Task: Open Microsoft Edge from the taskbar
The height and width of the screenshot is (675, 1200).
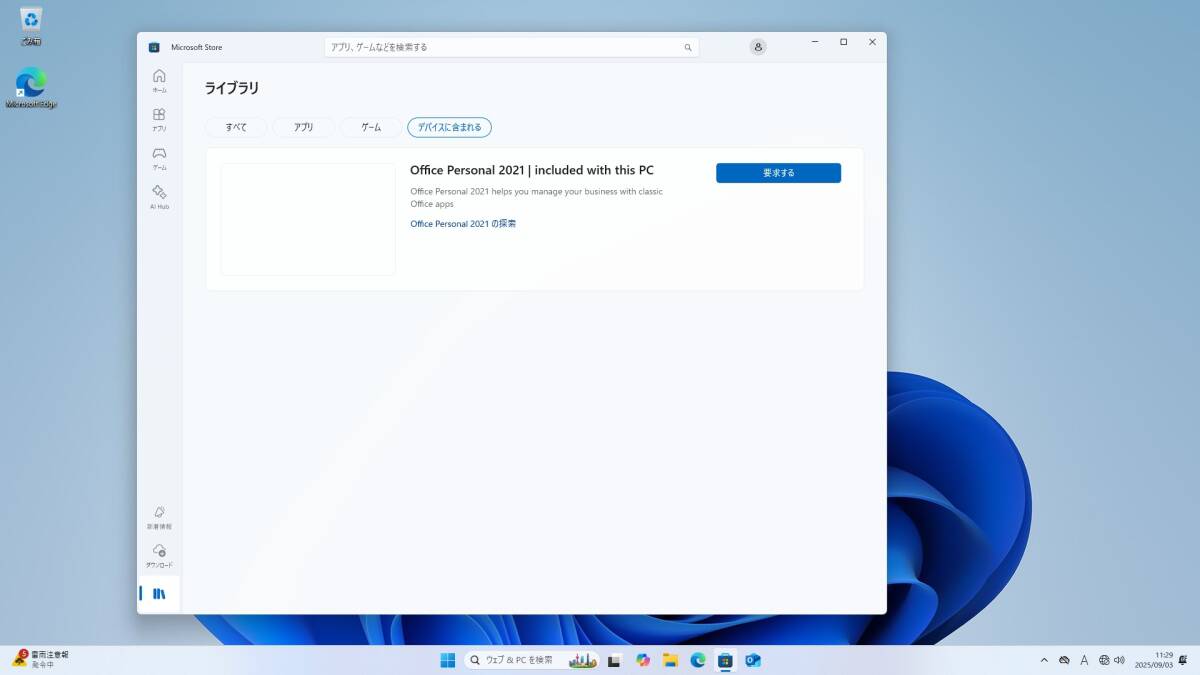Action: click(x=698, y=660)
